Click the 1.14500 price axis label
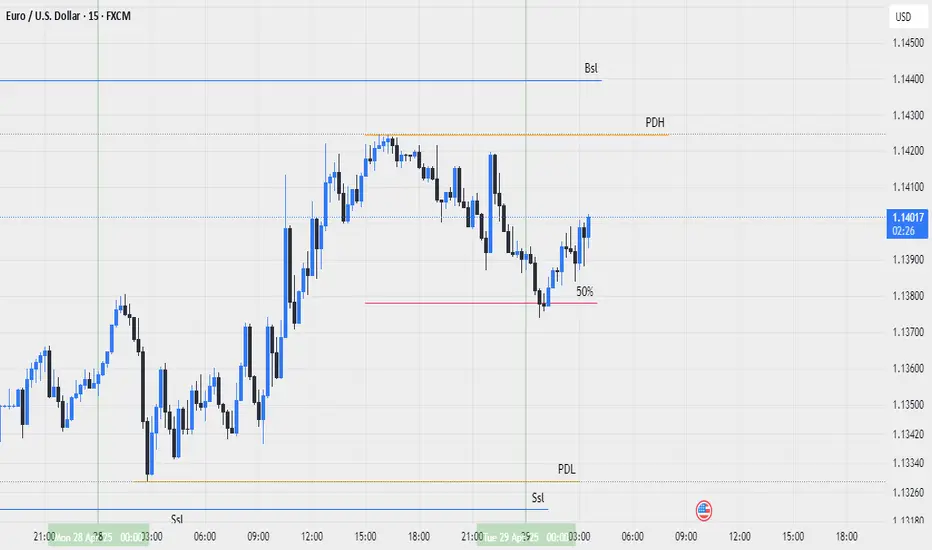932x550 pixels. pos(908,43)
